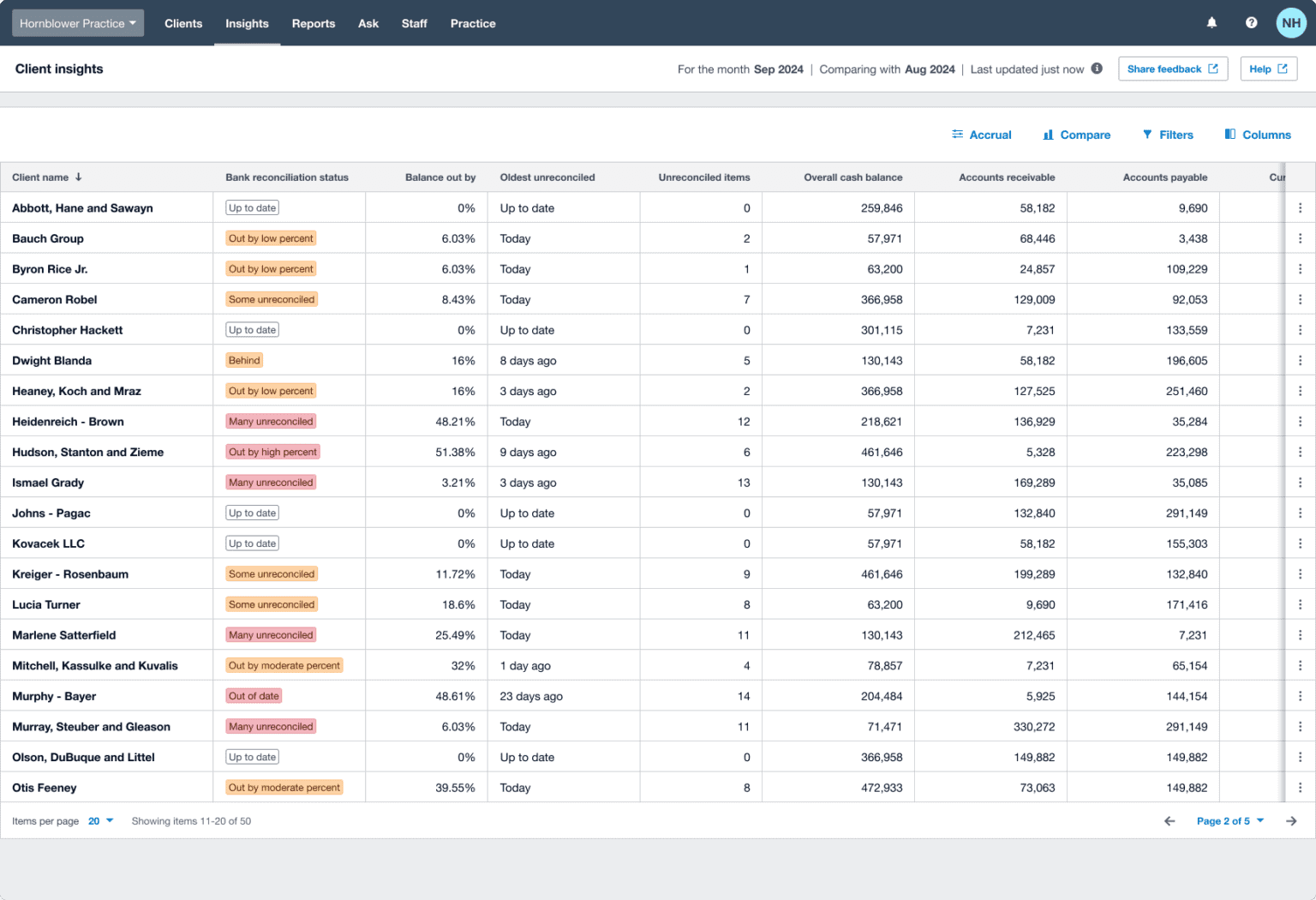The height and width of the screenshot is (900, 1316).
Task: Click the help question mark icon
Action: [1252, 22]
